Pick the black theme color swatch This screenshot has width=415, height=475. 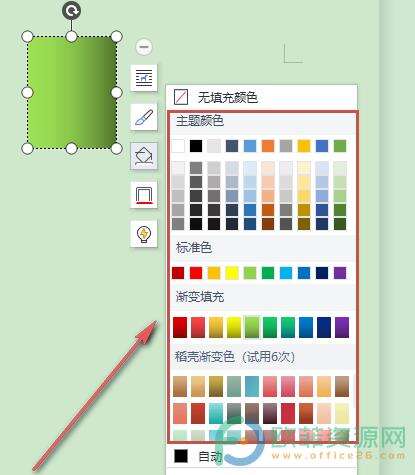coord(196,146)
